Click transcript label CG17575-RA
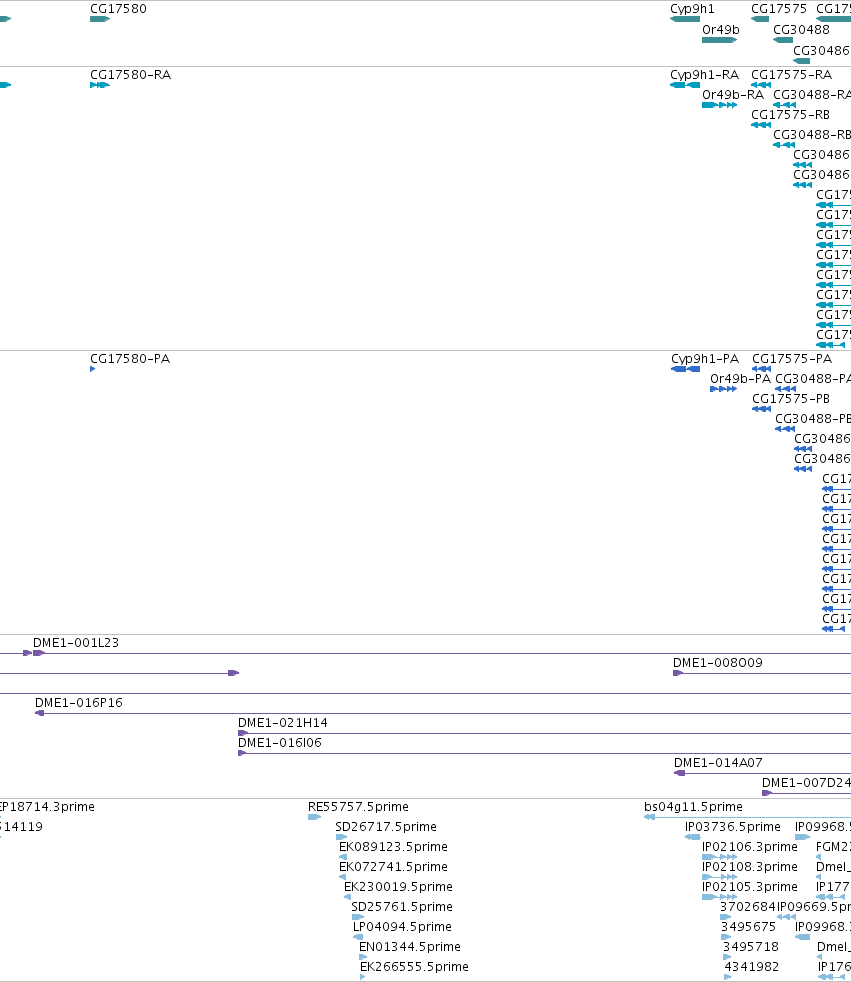This screenshot has width=851, height=982. [x=792, y=75]
